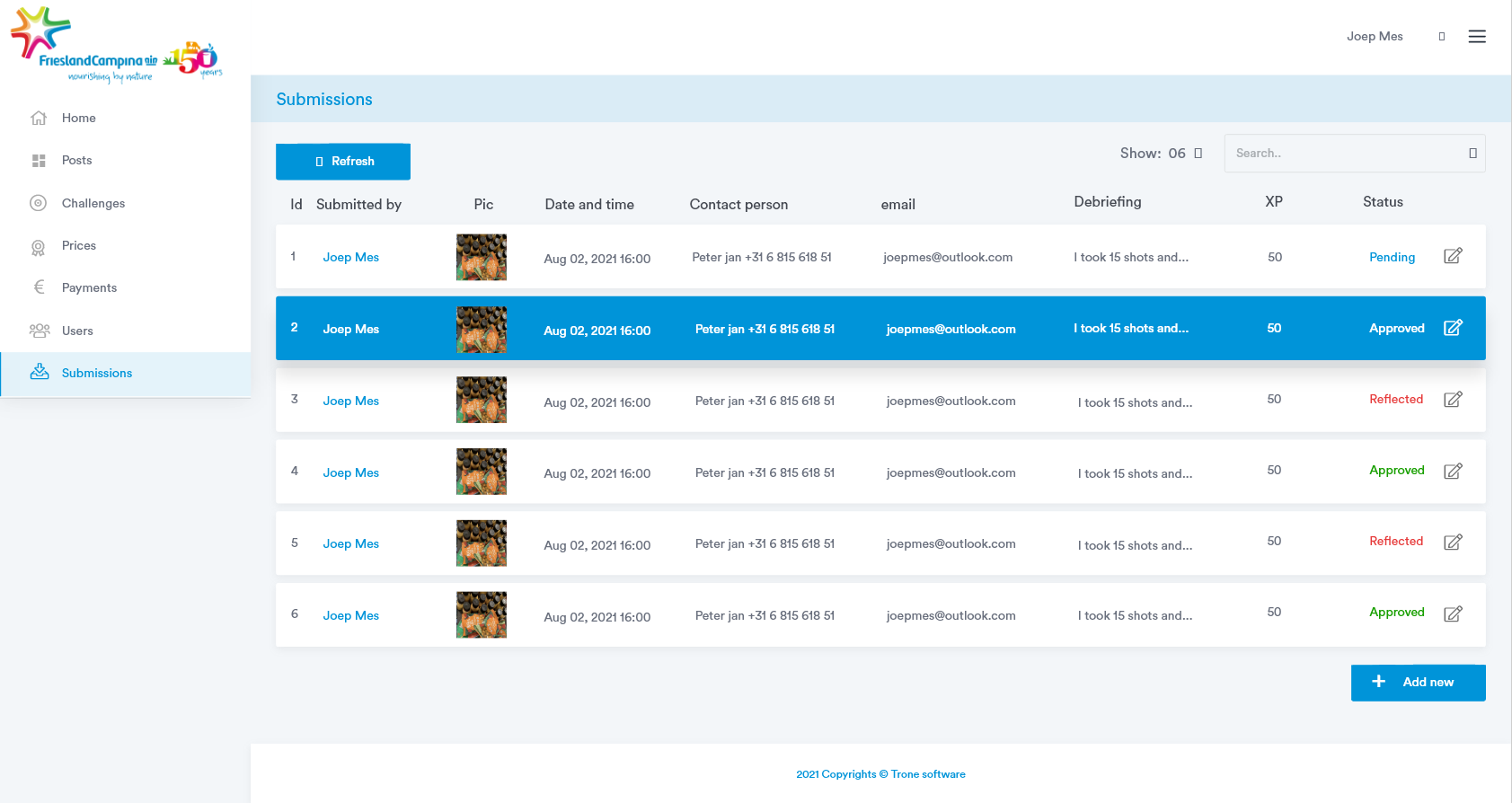This screenshot has width=1512, height=803.
Task: Click the edit icon for submission 5
Action: pyautogui.click(x=1452, y=543)
